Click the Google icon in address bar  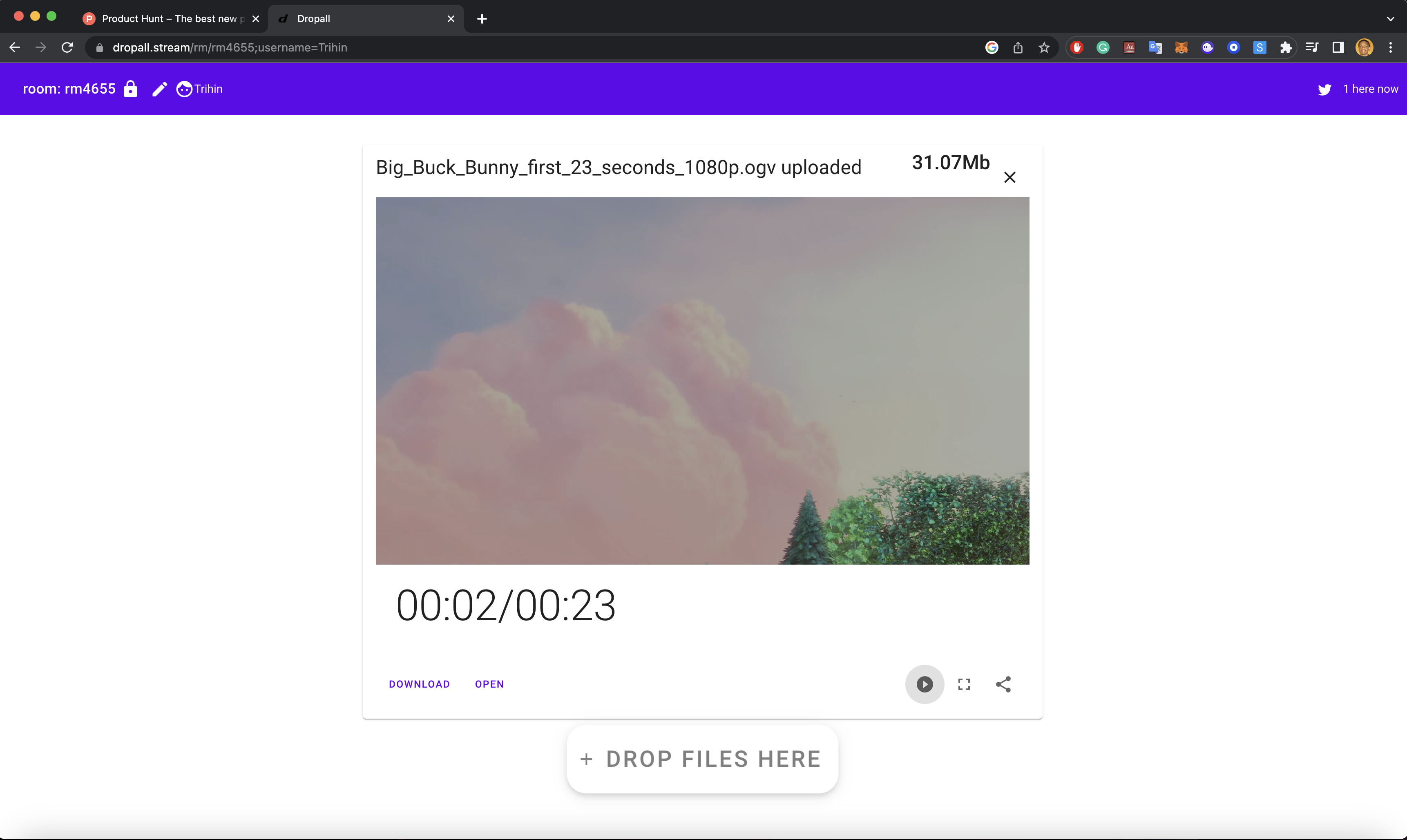click(991, 47)
